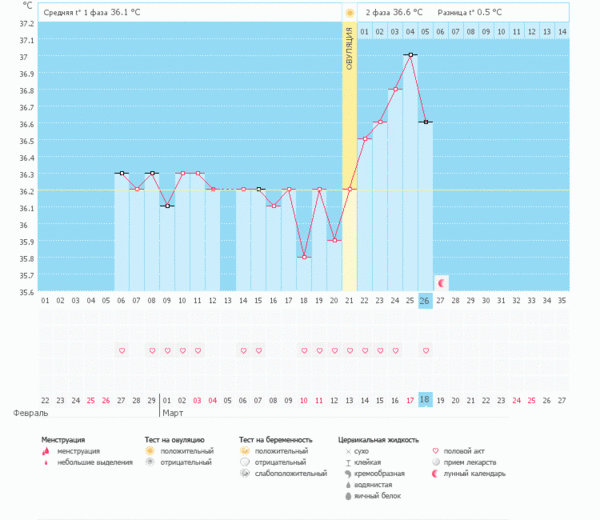Click the Март month label
The height and width of the screenshot is (520, 600).
(173, 412)
